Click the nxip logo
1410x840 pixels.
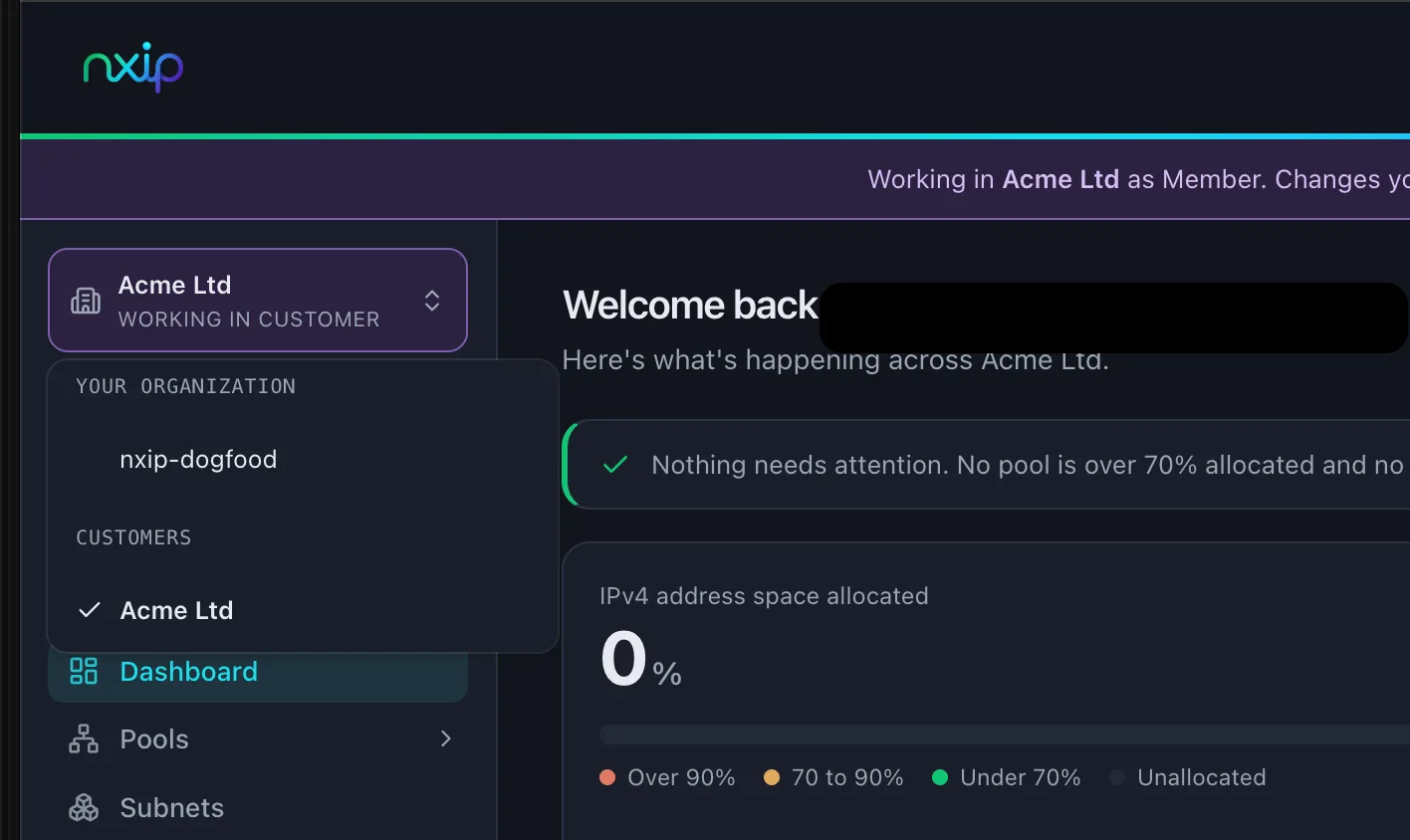[133, 67]
